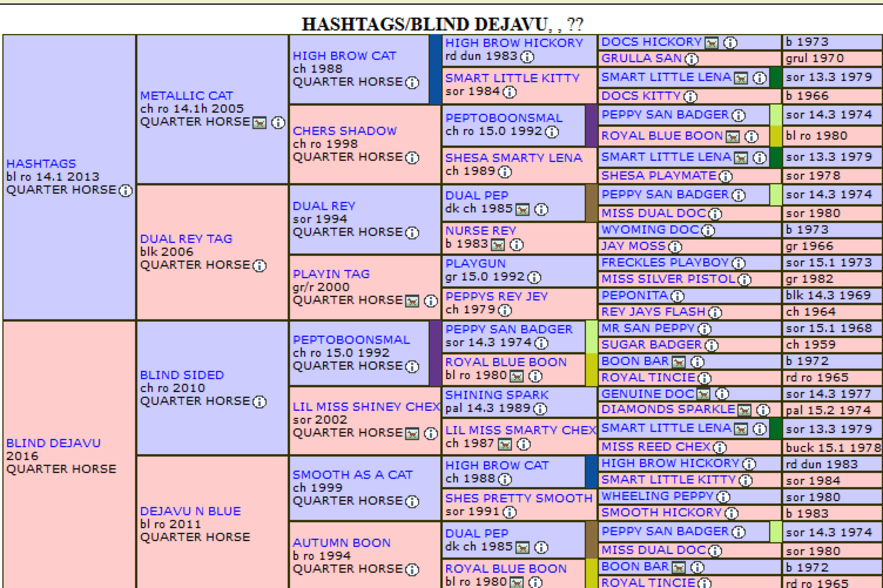883x588 pixels.
Task: Follow the WYOMING DOC link
Action: [650, 230]
